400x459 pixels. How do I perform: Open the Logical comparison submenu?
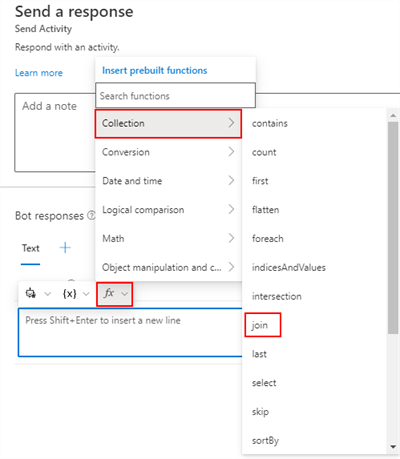tap(168, 210)
